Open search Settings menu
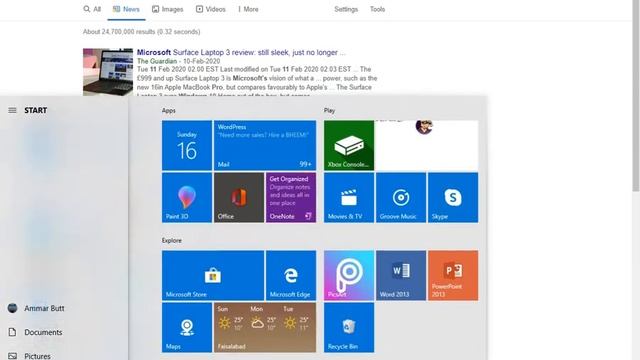This screenshot has width=640, height=360. pos(346,9)
